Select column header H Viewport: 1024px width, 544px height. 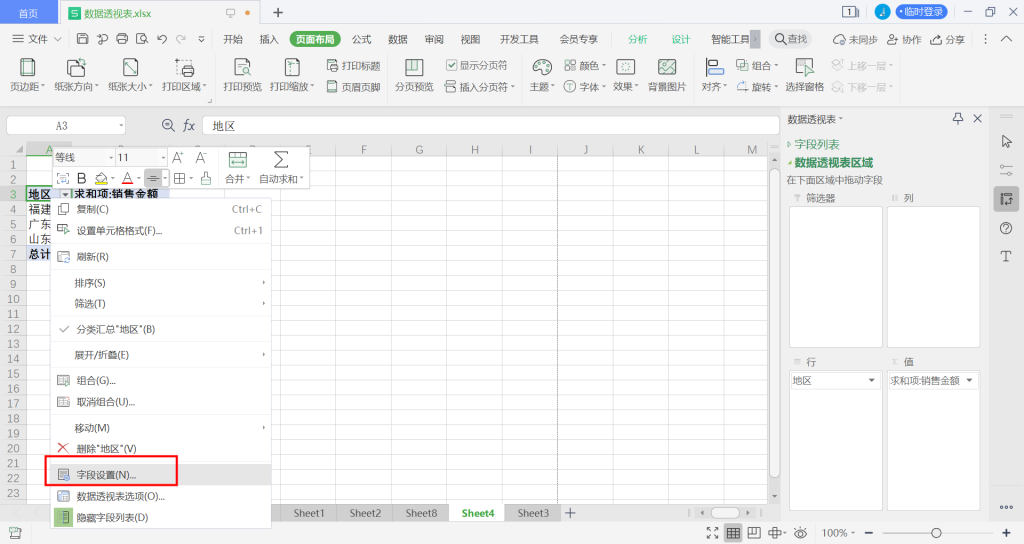(475, 150)
